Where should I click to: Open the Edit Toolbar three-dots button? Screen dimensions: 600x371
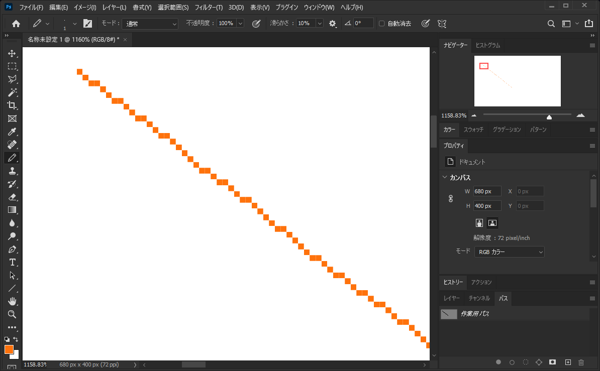pos(12,327)
